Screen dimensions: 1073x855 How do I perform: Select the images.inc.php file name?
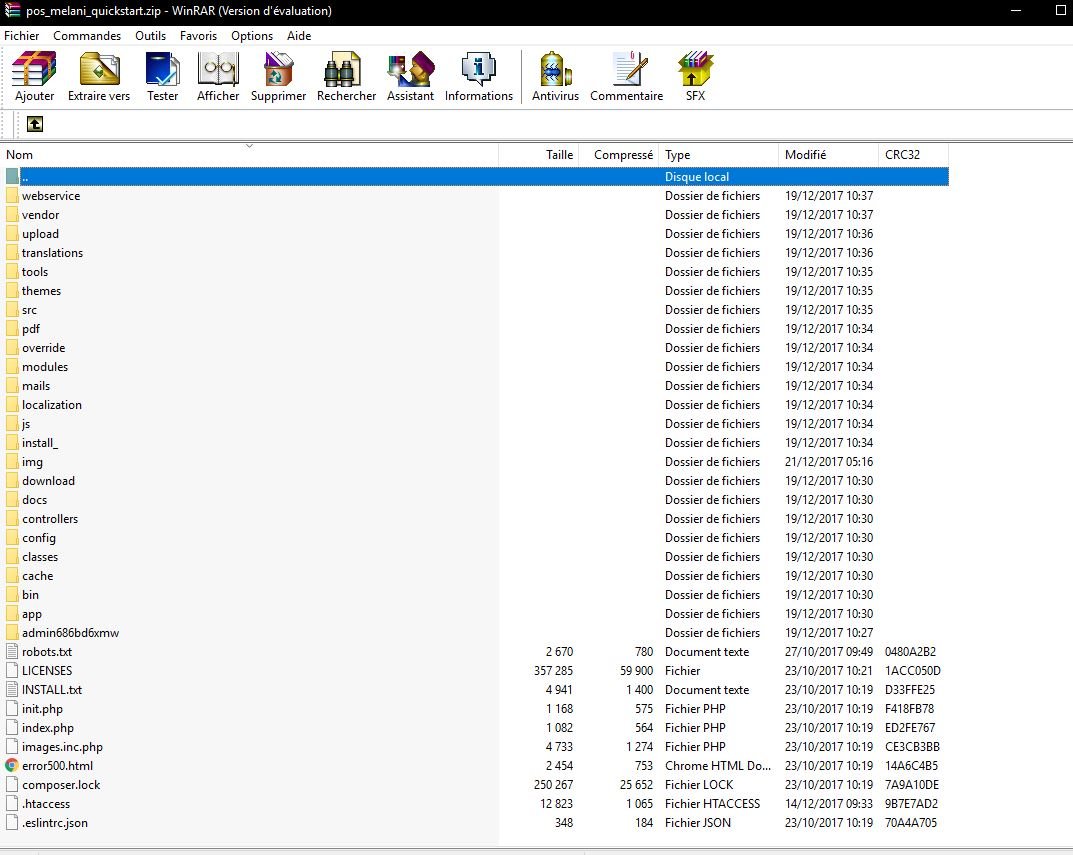62,747
